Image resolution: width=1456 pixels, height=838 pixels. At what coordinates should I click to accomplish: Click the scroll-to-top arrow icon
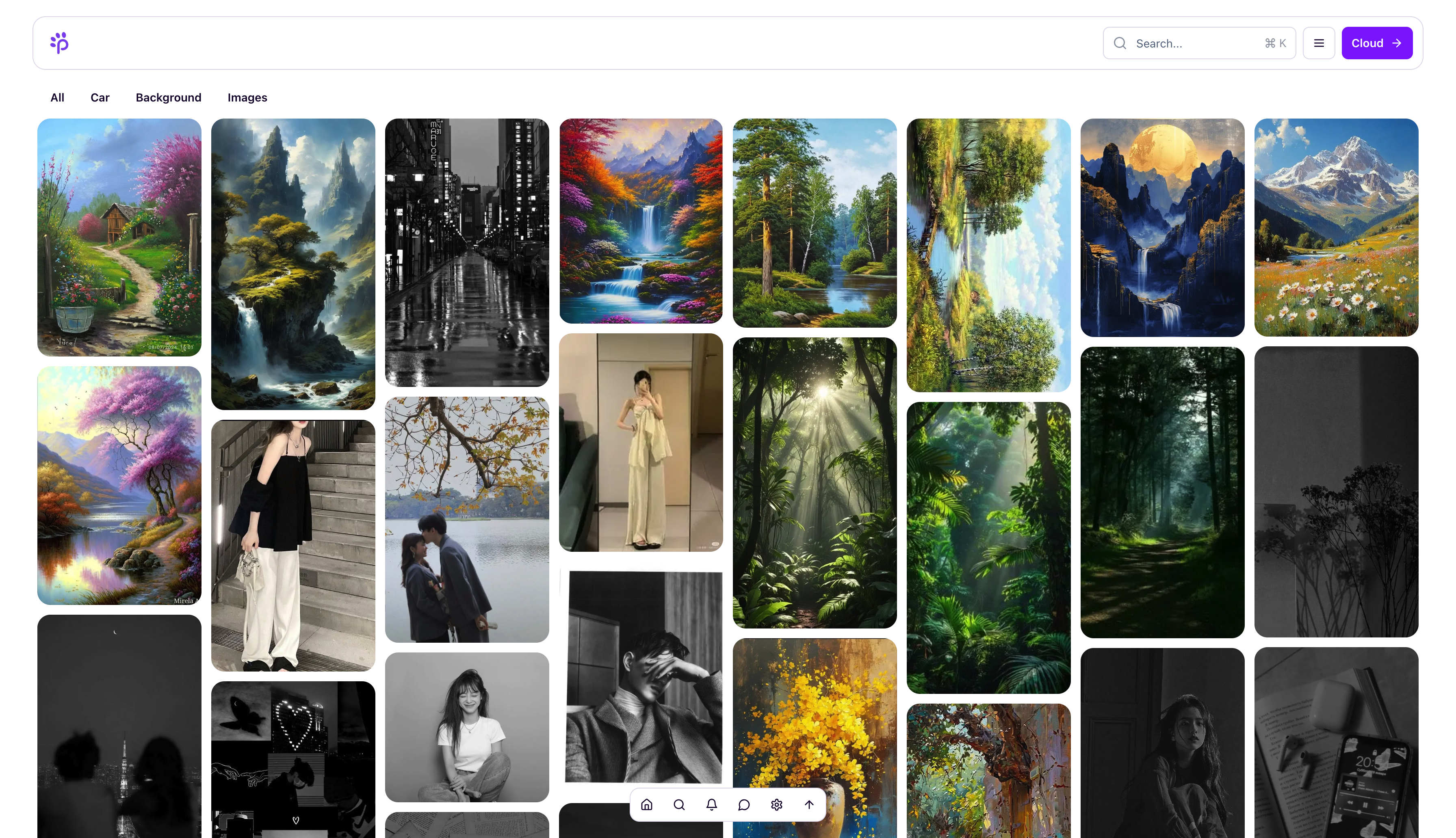pos(809,805)
